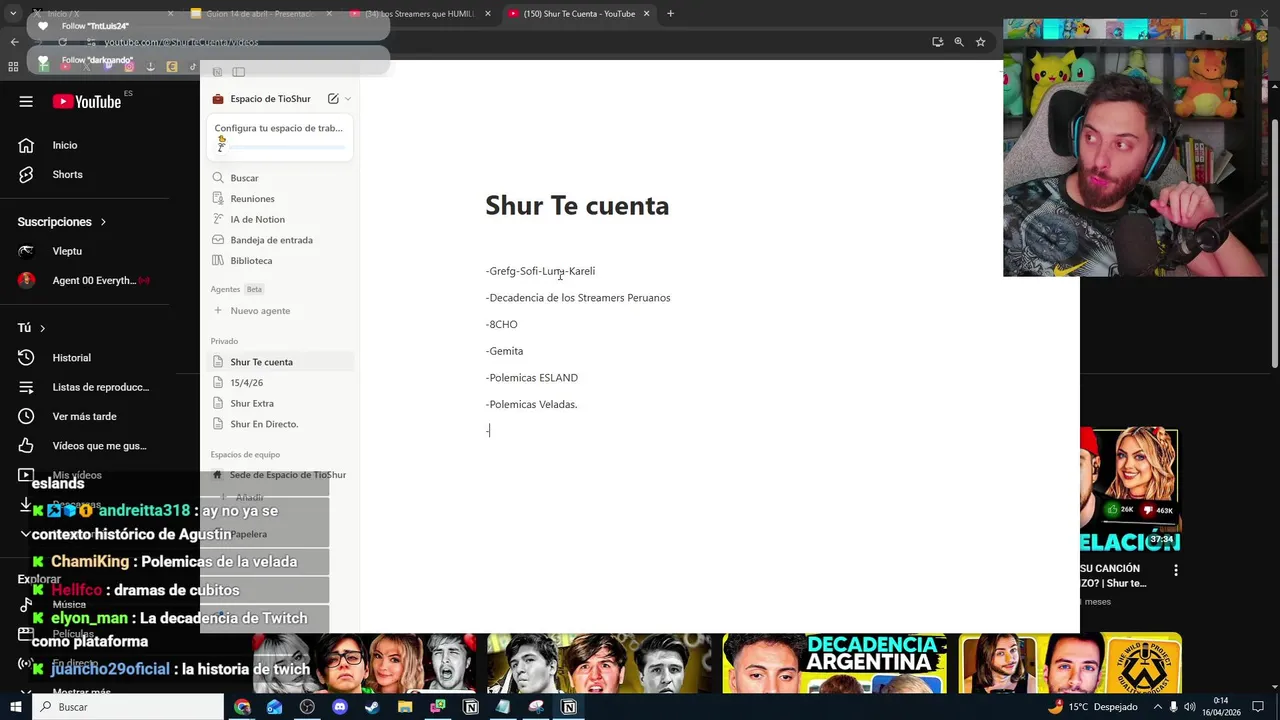
Task: Open the Shur Extra page
Action: 252,403
